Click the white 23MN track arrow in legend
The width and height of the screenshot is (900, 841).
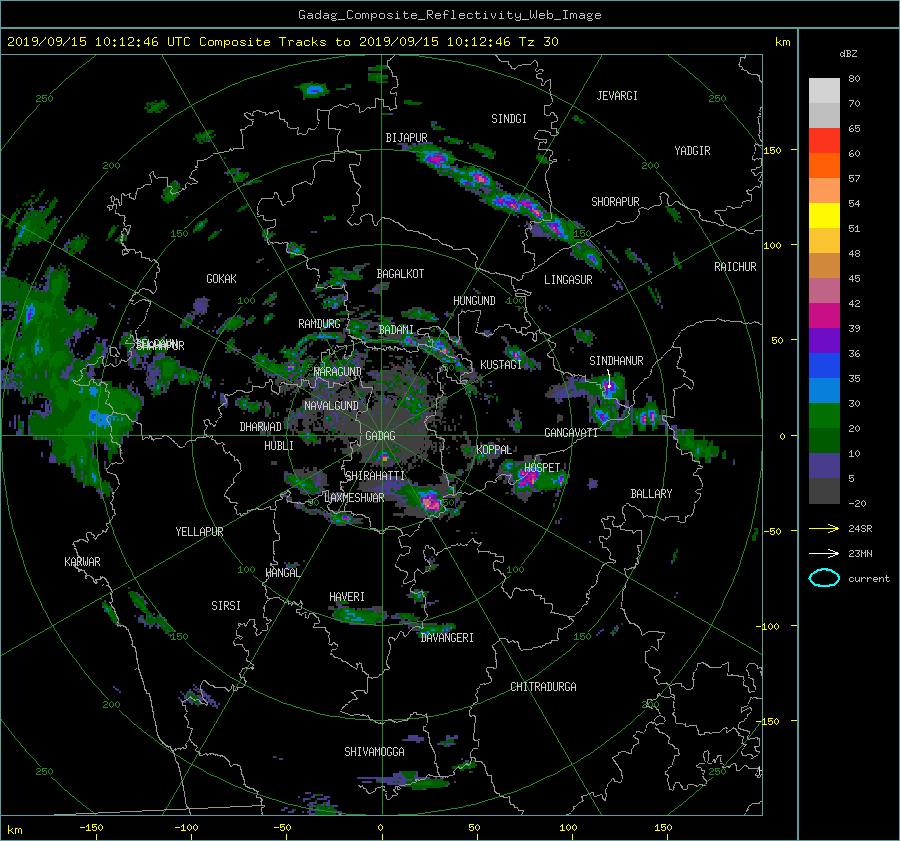click(824, 553)
